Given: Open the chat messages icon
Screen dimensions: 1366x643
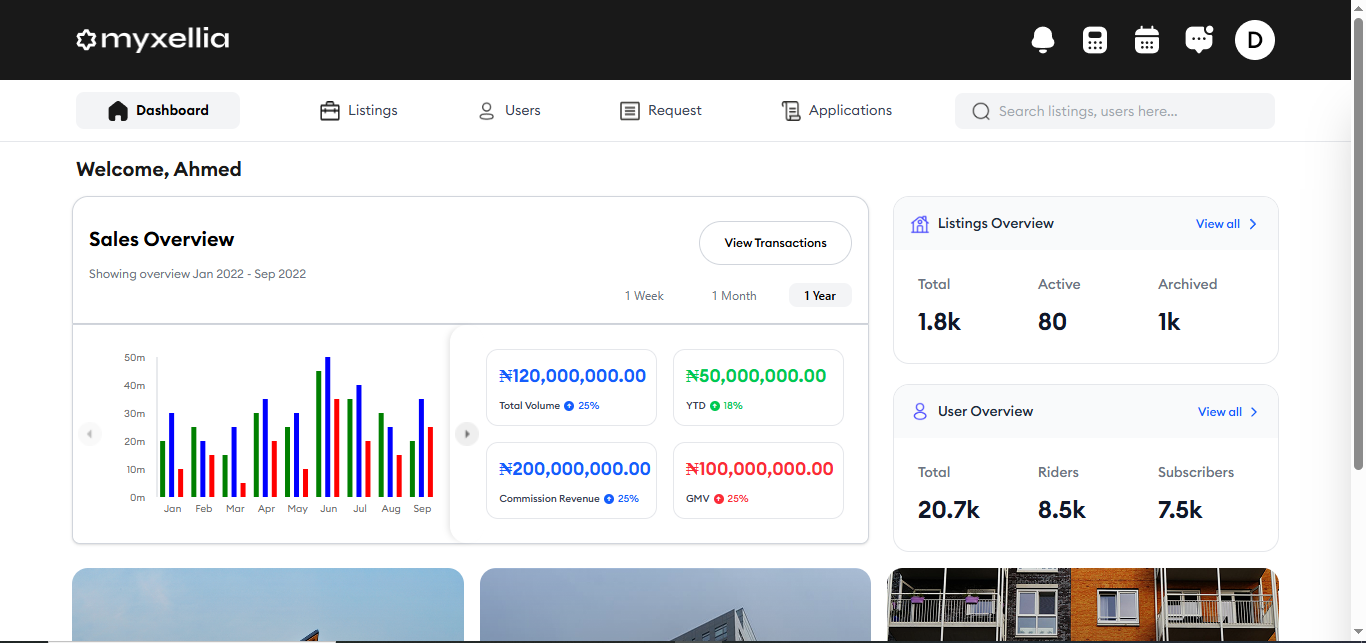Looking at the screenshot, I should pos(1199,40).
